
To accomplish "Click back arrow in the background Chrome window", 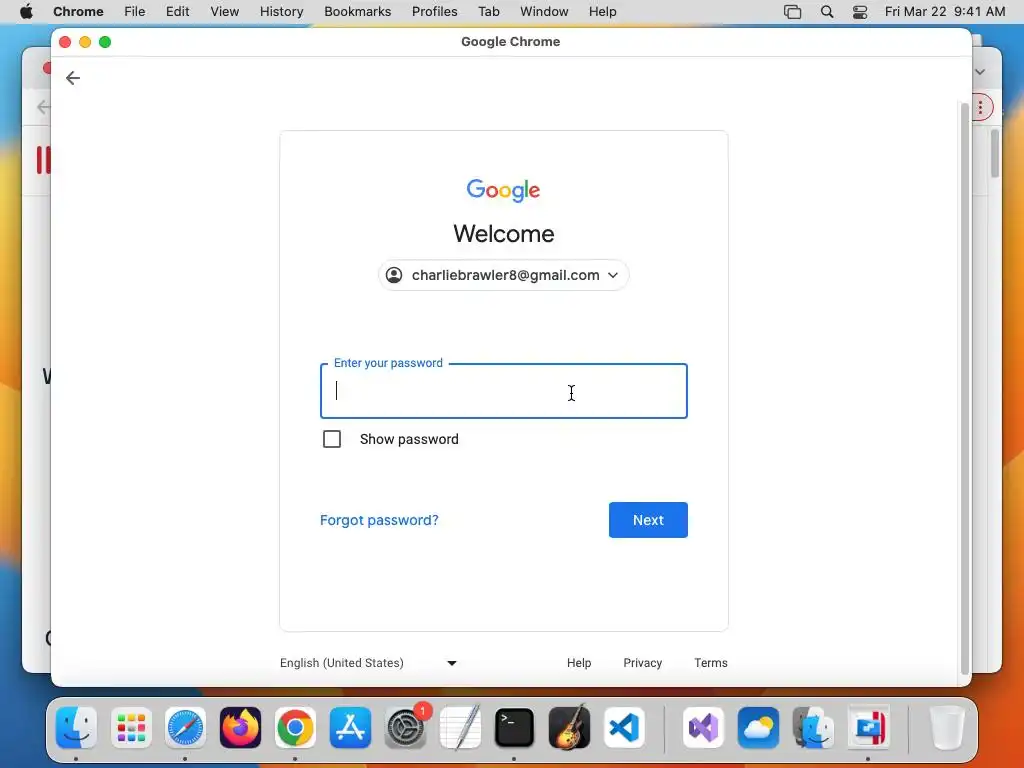I will 43,107.
